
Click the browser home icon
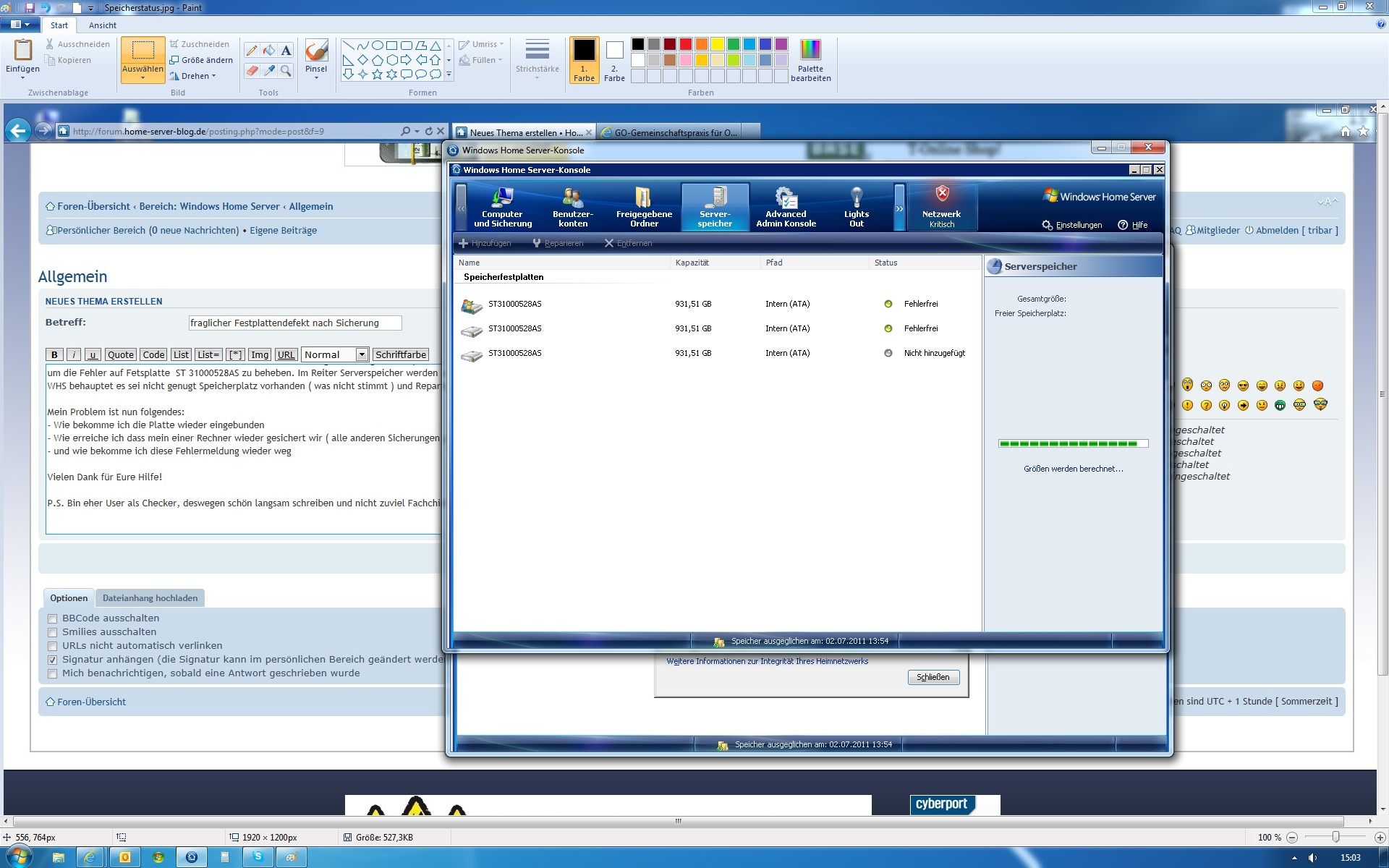pos(1346,132)
